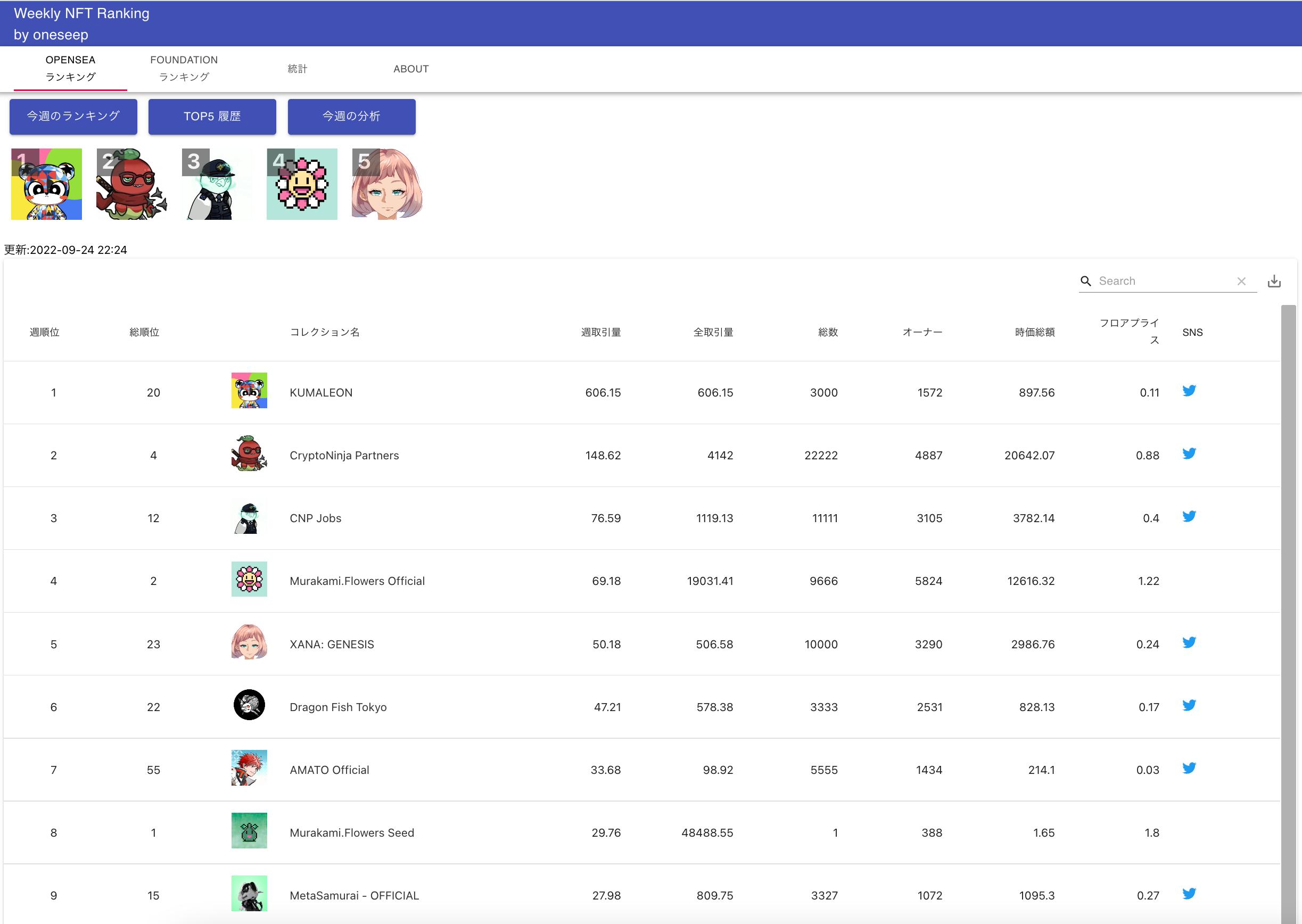Open the 統計 tab

point(298,69)
